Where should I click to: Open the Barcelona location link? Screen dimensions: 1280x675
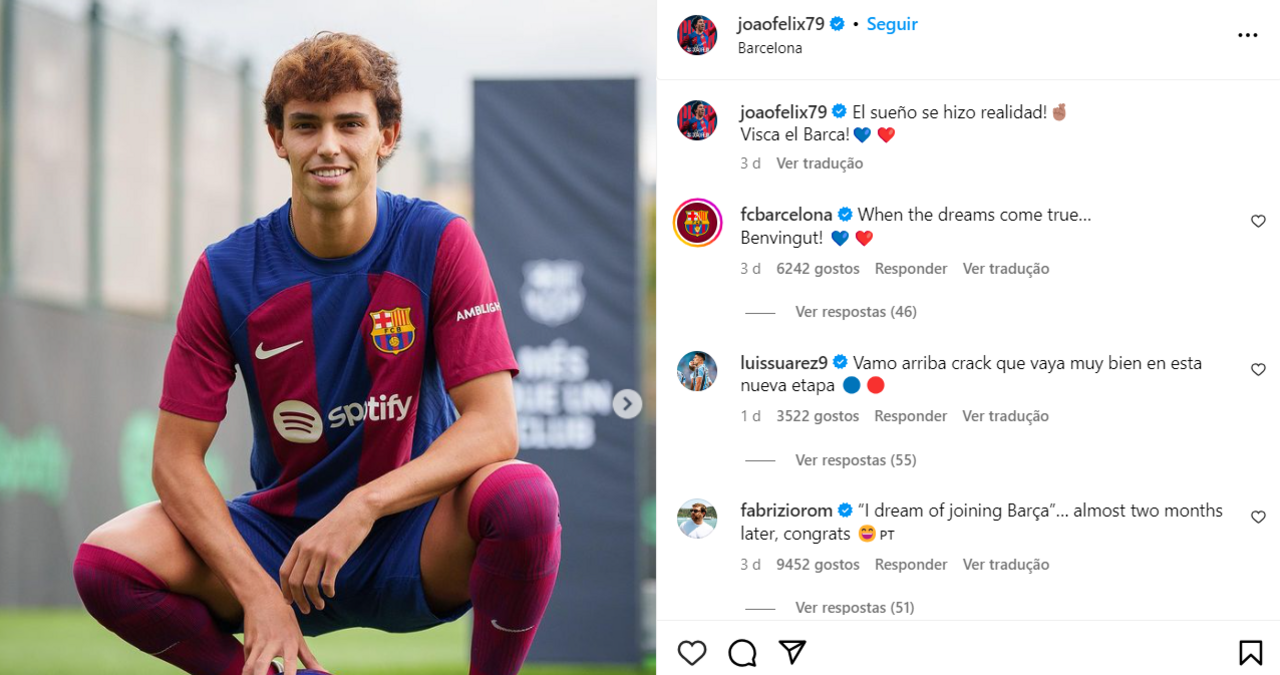770,48
